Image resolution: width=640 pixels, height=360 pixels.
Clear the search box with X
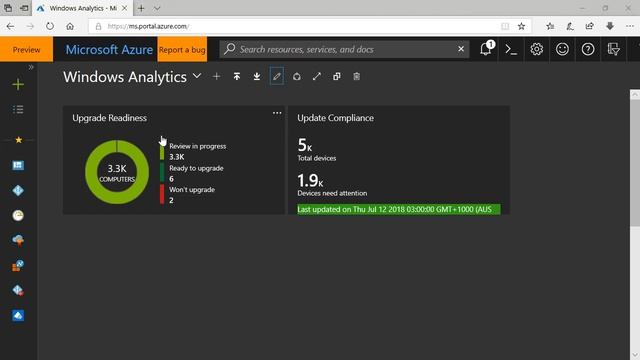point(461,49)
